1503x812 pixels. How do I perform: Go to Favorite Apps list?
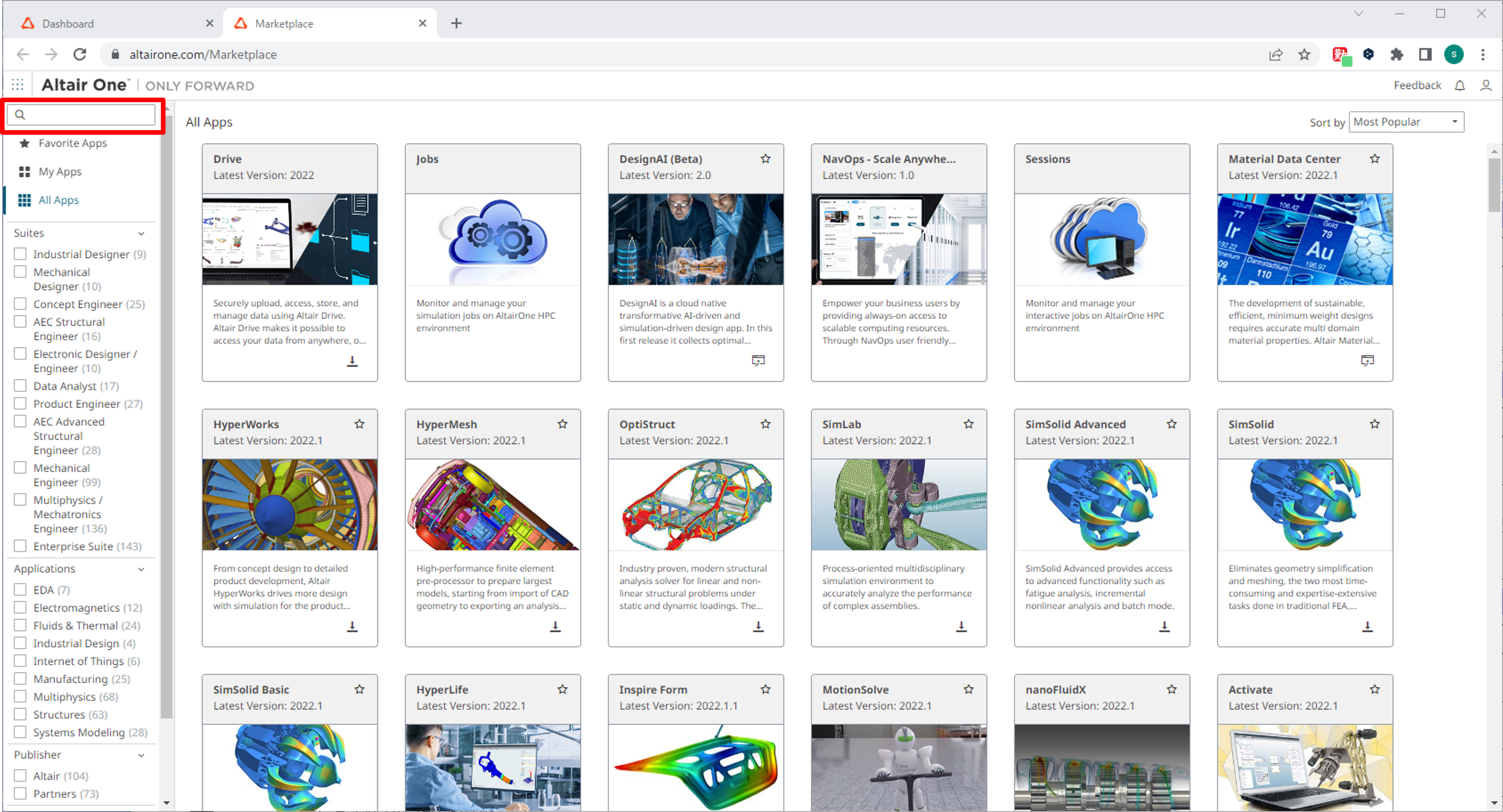72,143
